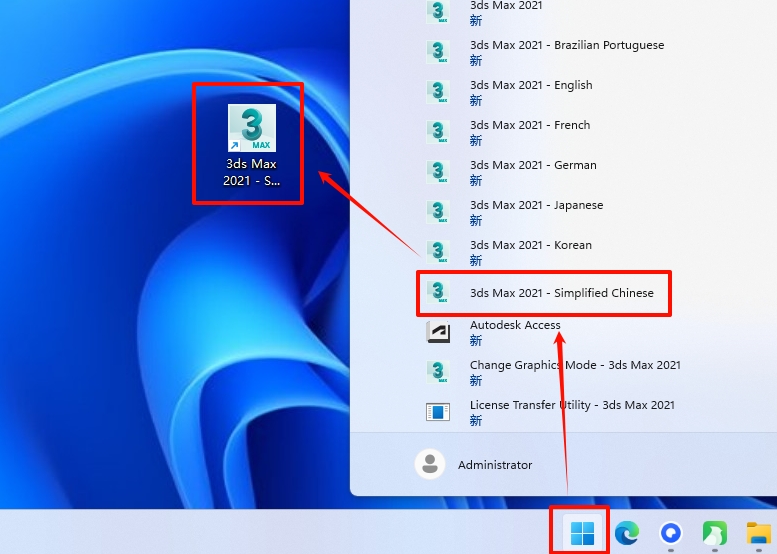Open the green bird app in taskbar
The image size is (777, 554).
(x=715, y=534)
